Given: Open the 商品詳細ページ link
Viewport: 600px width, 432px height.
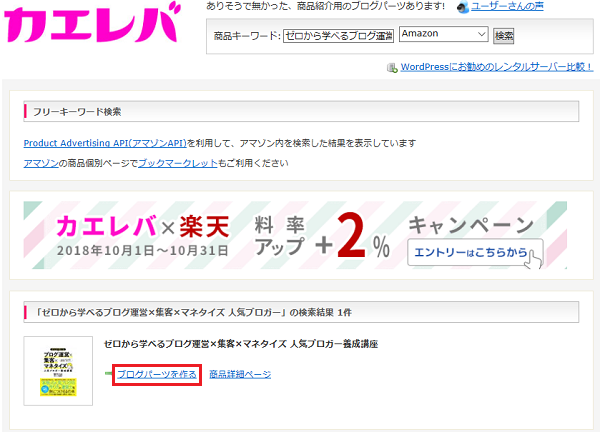Looking at the screenshot, I should point(240,375).
